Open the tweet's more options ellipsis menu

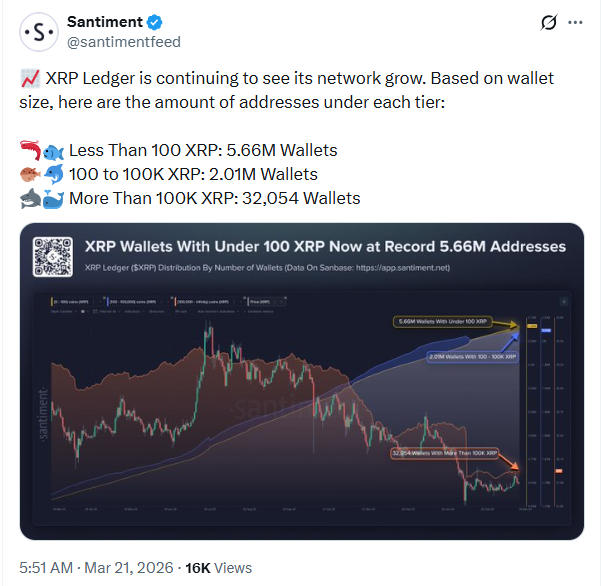click(575, 23)
